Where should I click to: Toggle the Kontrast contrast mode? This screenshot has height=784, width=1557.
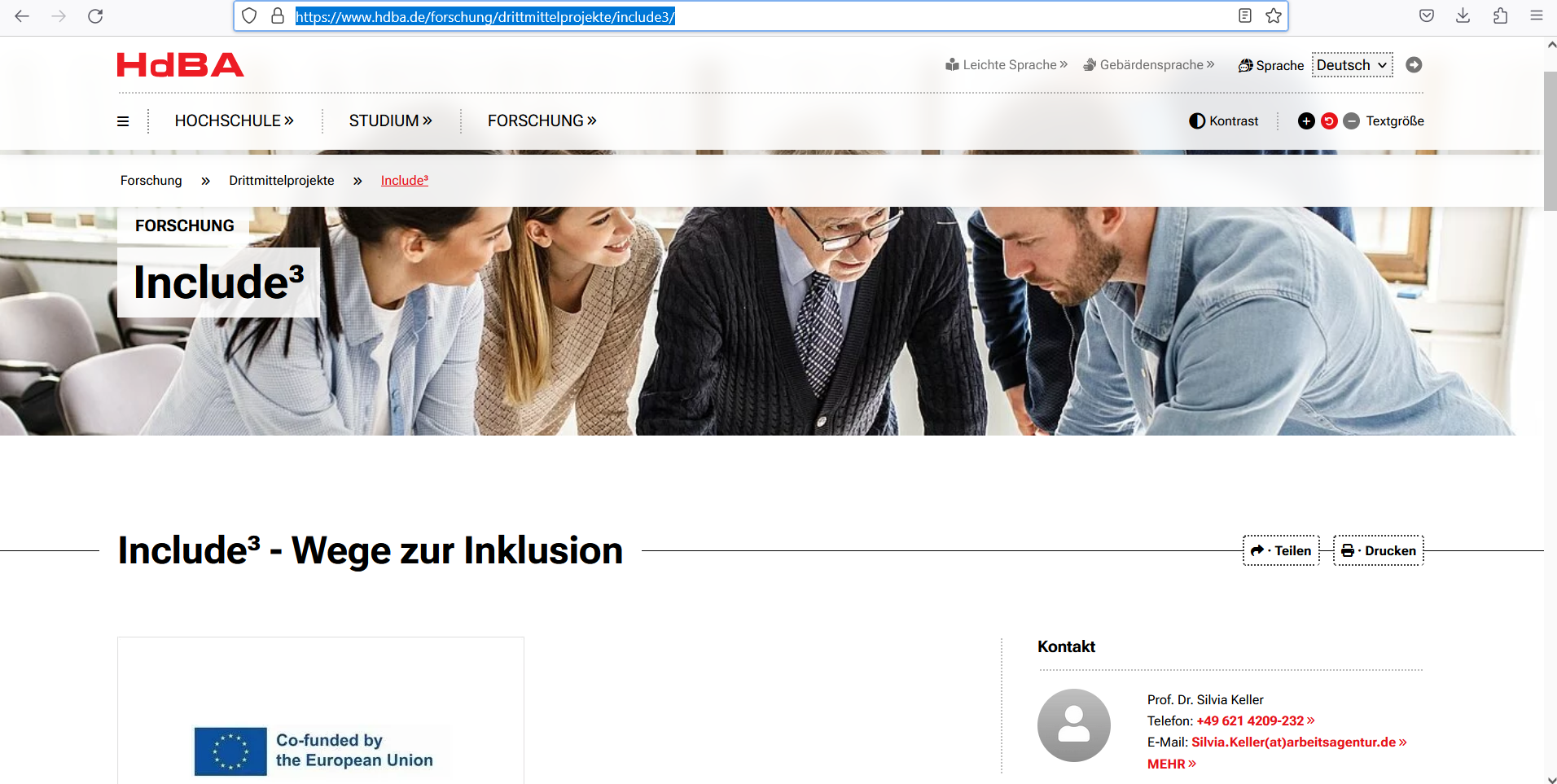pos(1223,121)
